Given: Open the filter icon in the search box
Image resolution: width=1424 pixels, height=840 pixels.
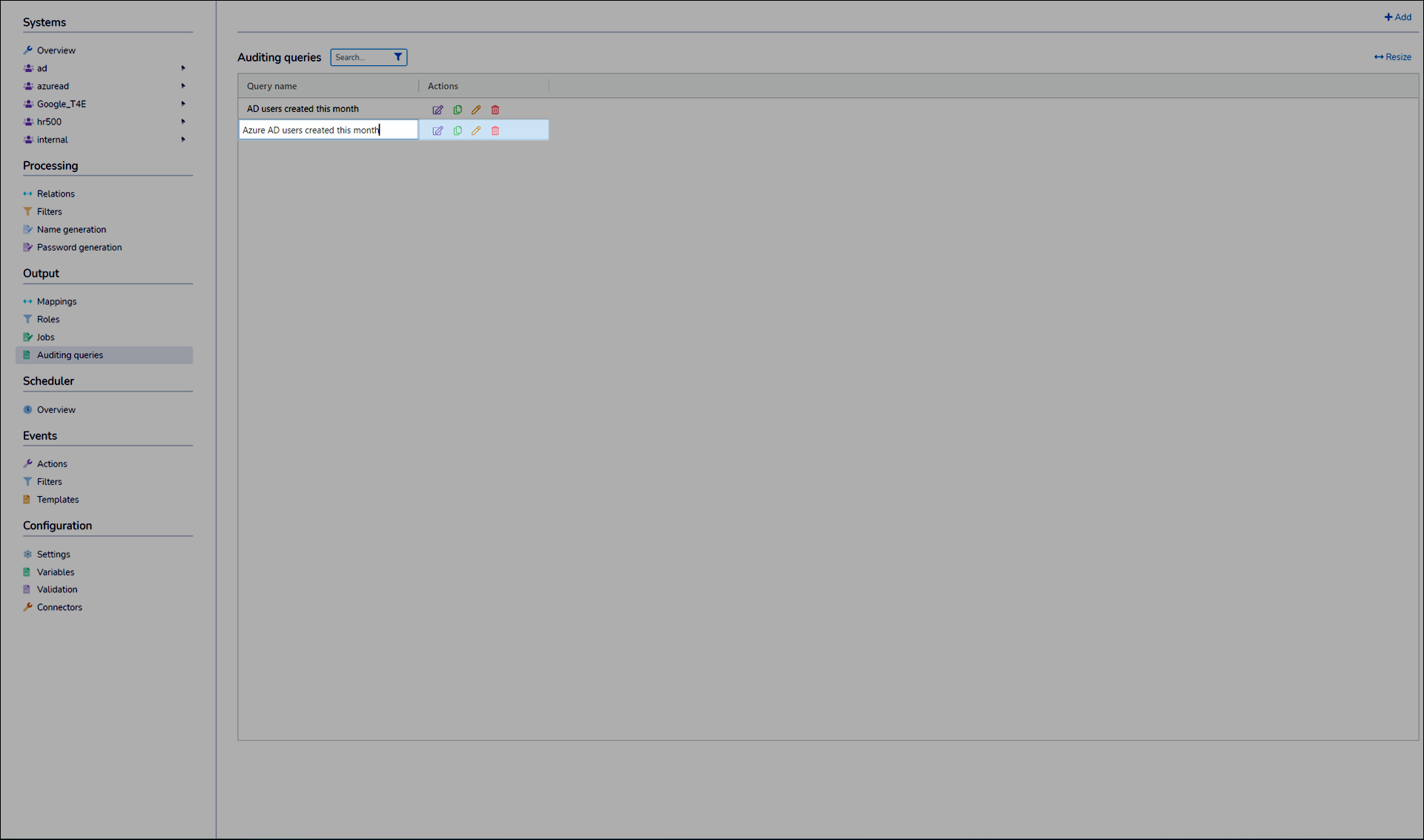Looking at the screenshot, I should 398,56.
